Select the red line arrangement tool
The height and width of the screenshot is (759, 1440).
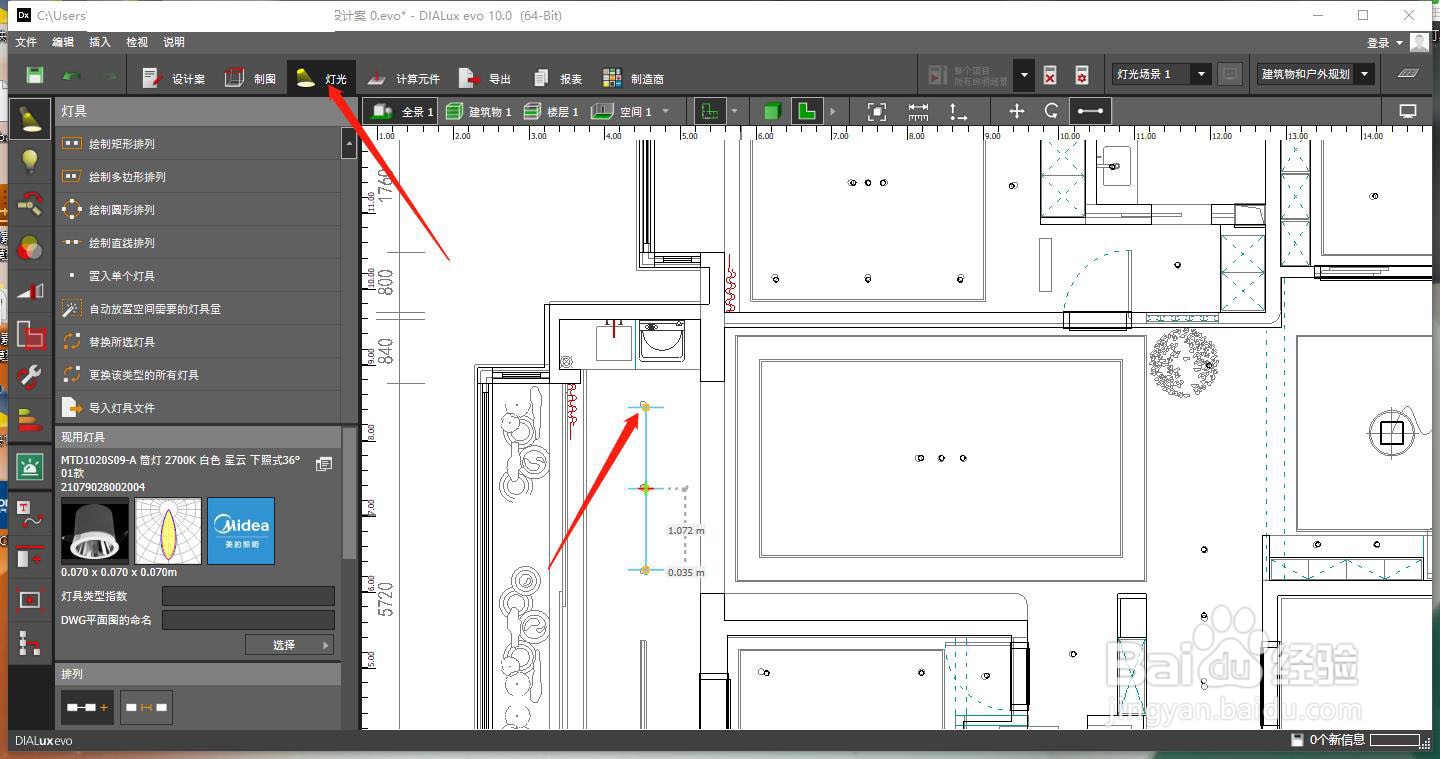(x=30, y=557)
